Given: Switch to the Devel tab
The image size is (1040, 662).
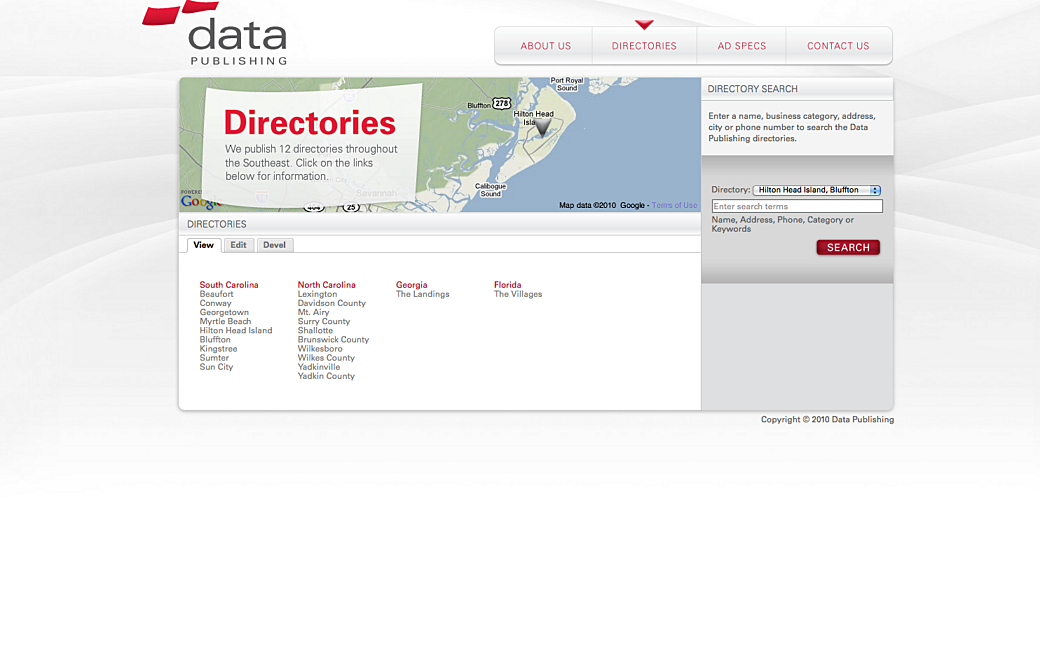Looking at the screenshot, I should click(x=274, y=245).
